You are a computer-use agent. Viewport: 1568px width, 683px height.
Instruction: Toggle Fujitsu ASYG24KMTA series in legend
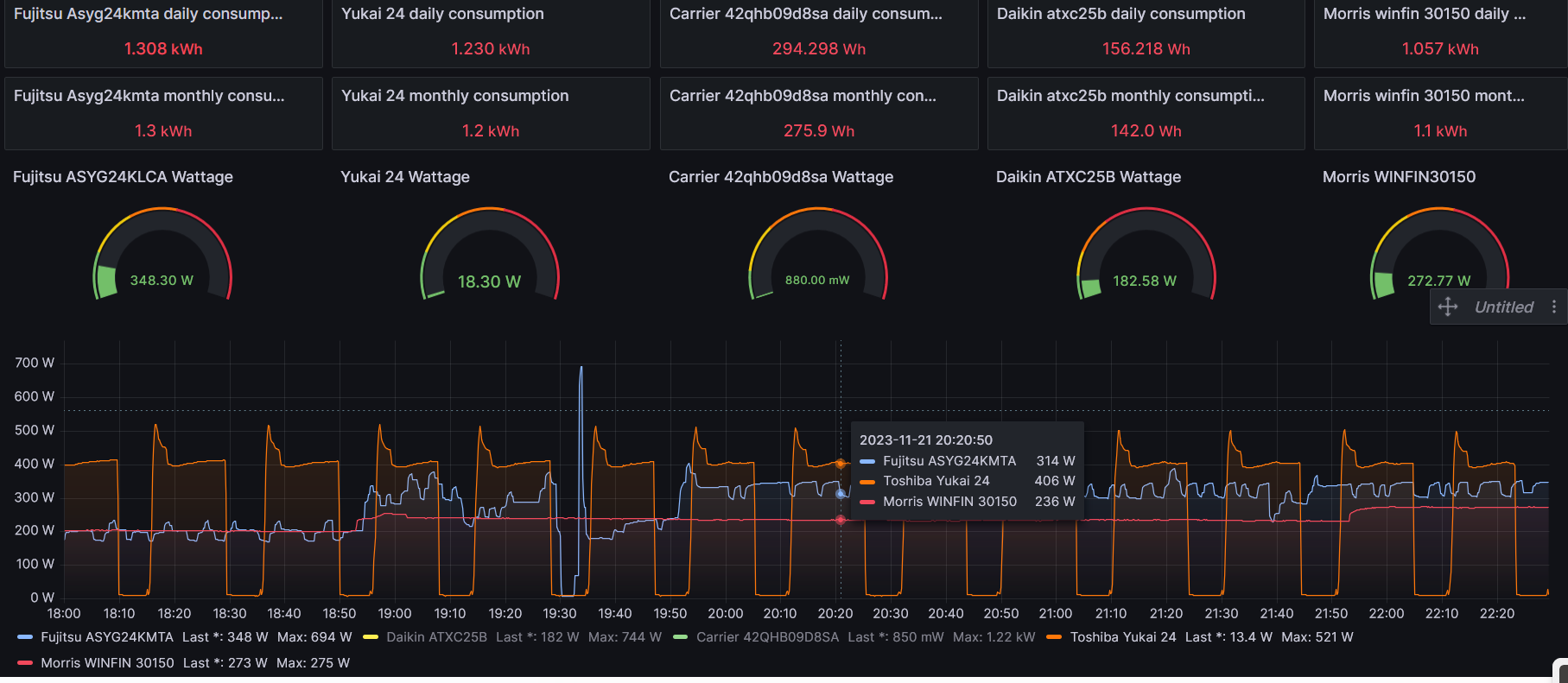click(107, 637)
